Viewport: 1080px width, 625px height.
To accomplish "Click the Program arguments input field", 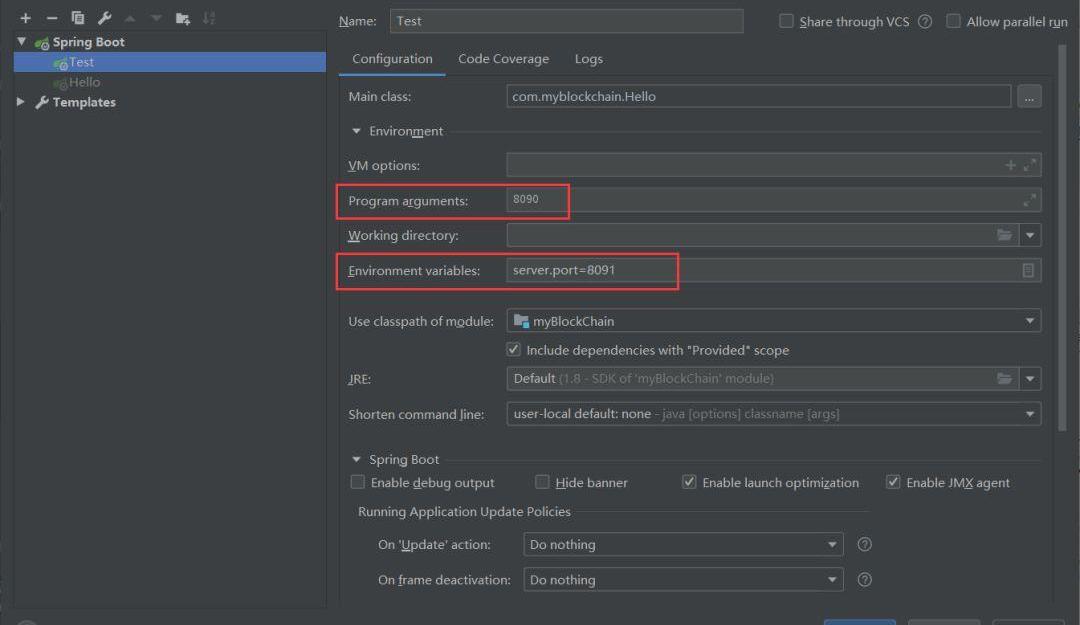I will pos(770,200).
